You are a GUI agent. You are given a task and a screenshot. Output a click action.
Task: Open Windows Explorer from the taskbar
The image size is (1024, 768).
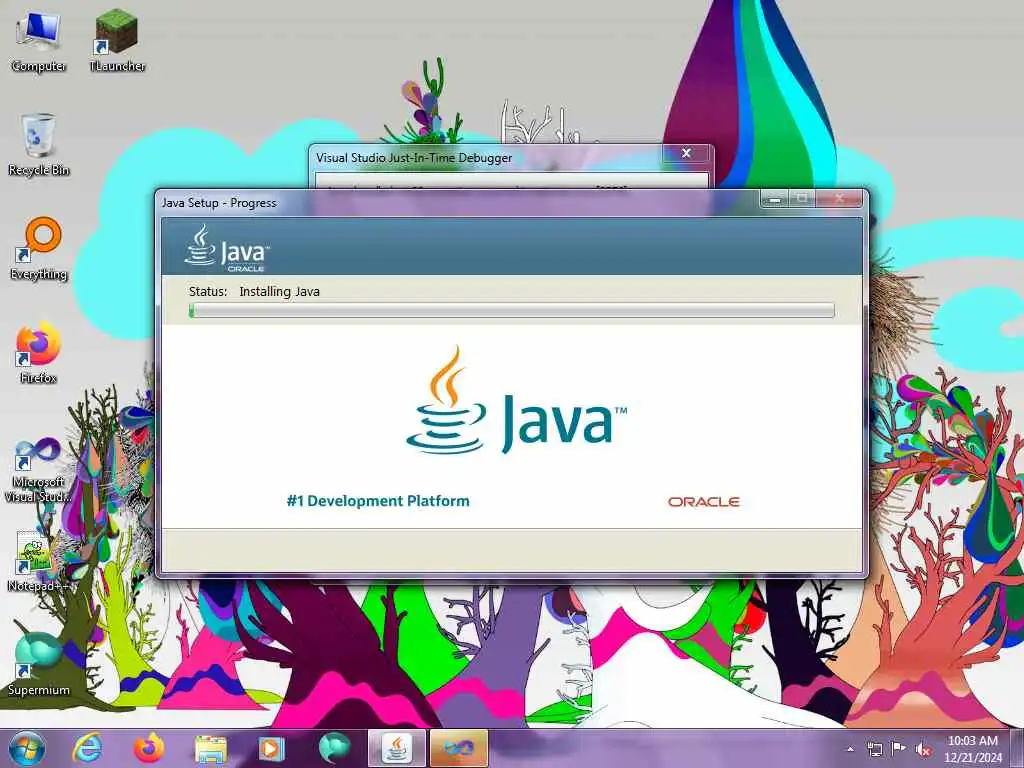tap(210, 748)
